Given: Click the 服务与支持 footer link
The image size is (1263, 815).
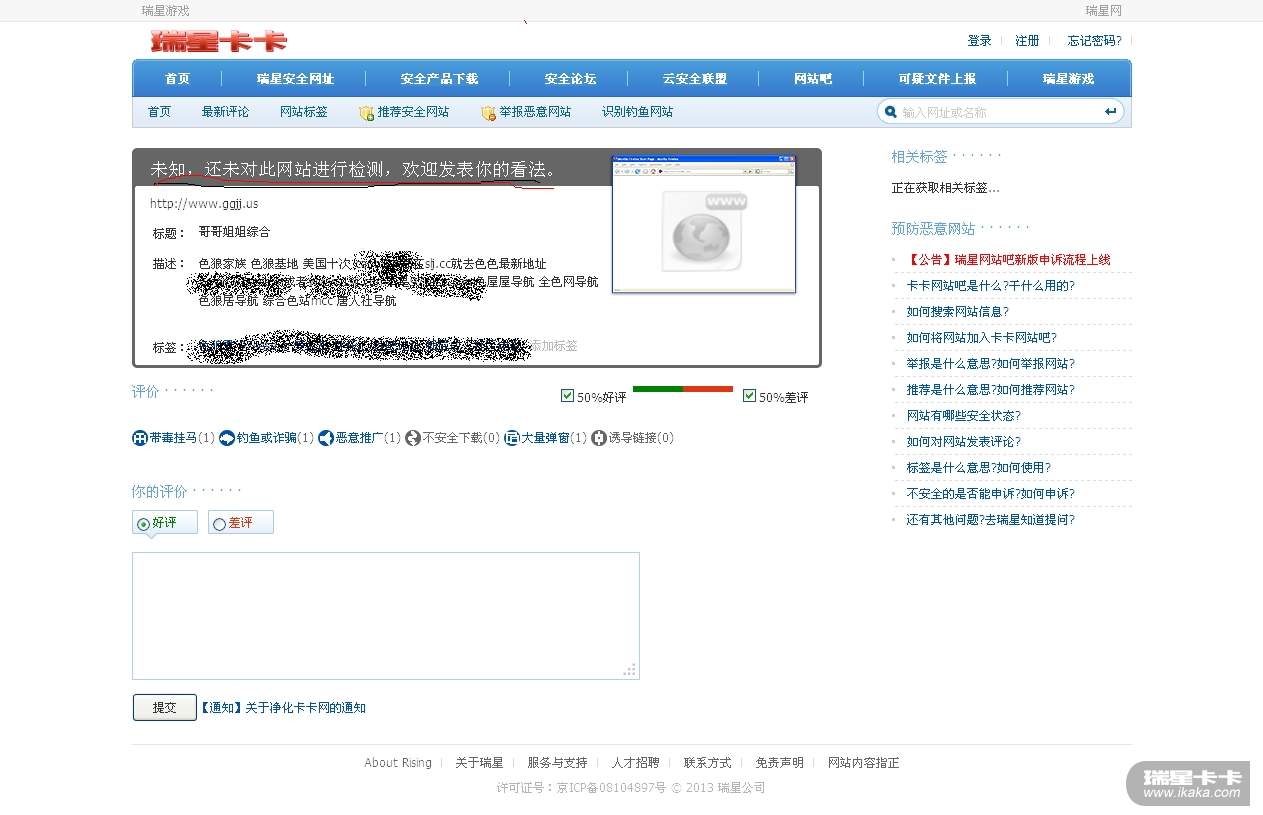Looking at the screenshot, I should click(x=558, y=763).
